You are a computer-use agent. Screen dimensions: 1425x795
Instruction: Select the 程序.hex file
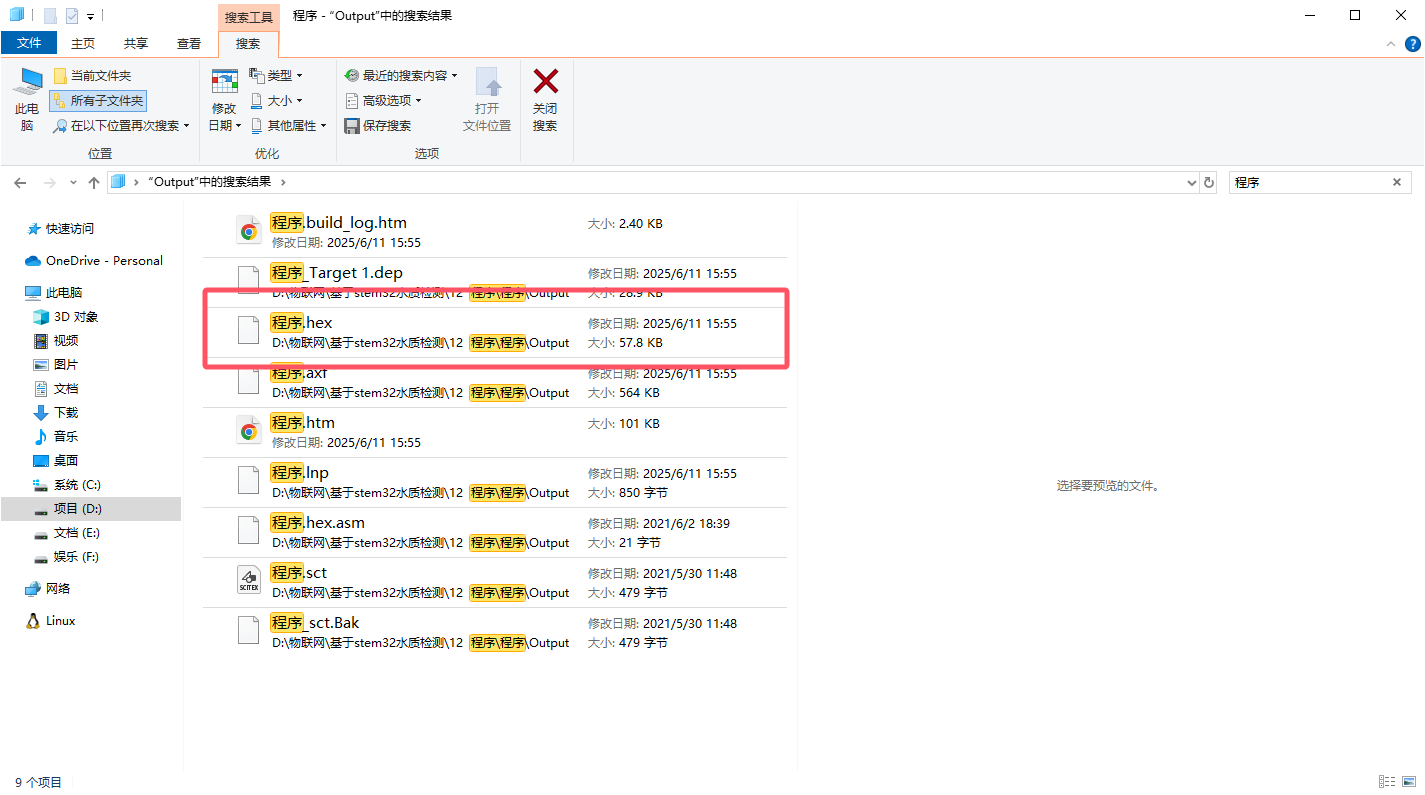pyautogui.click(x=495, y=332)
